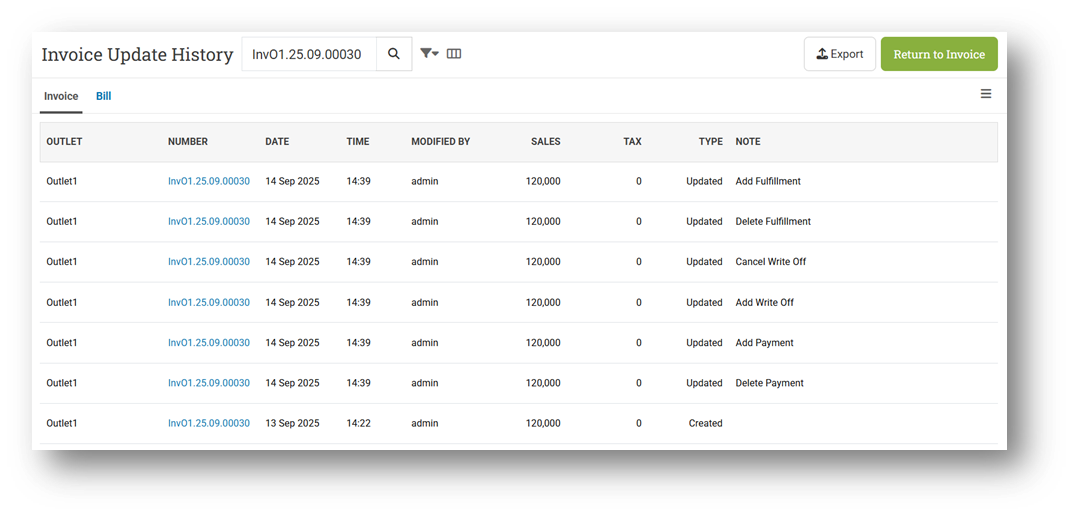
Task: Sort by the TAX column header
Action: [632, 142]
